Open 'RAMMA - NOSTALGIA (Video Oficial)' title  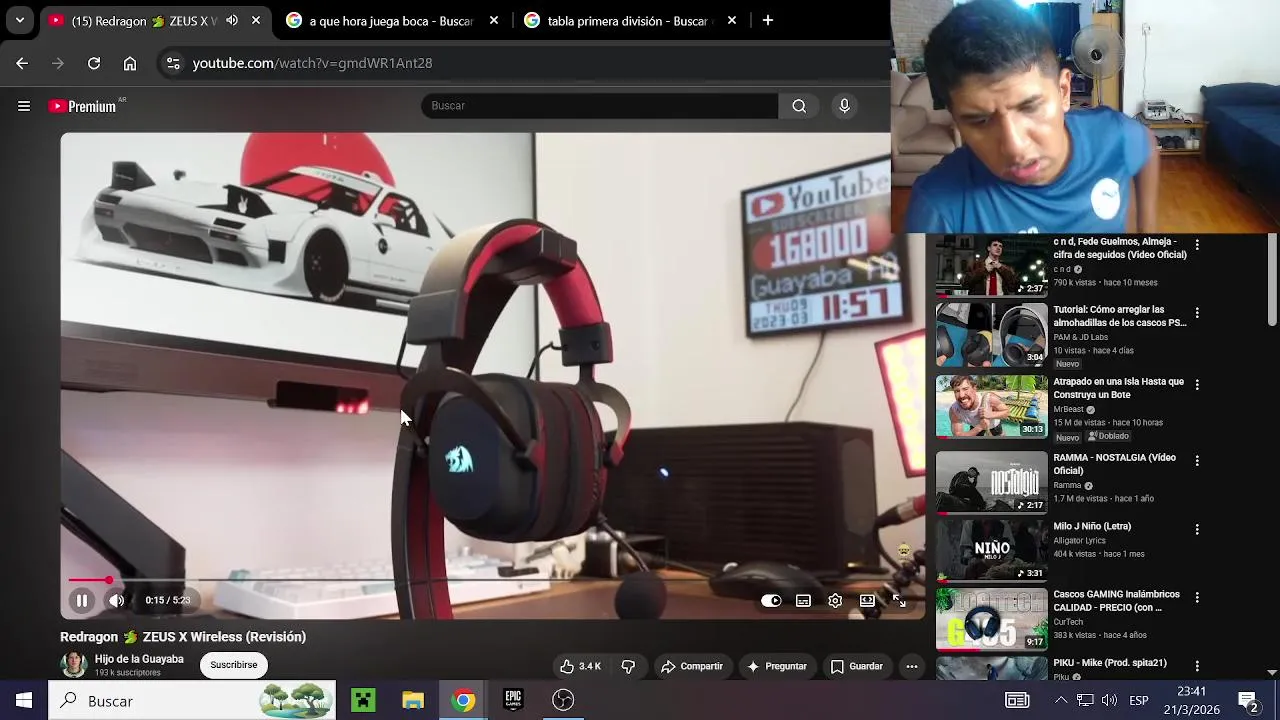[1114, 464]
